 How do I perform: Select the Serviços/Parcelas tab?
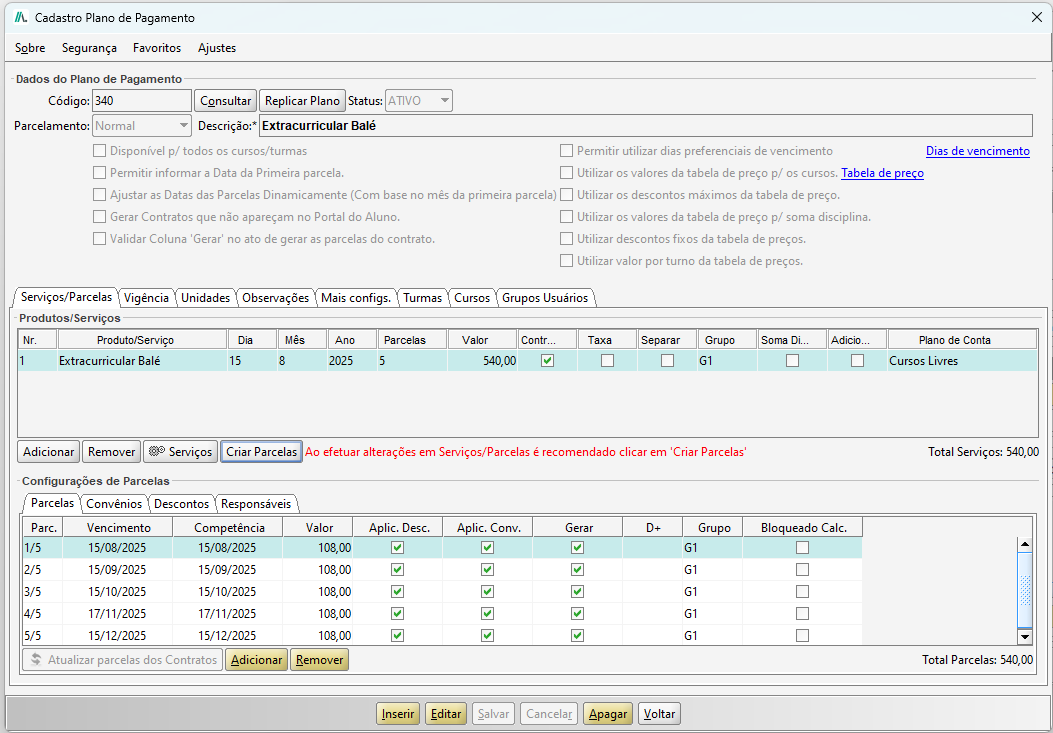[x=66, y=297]
